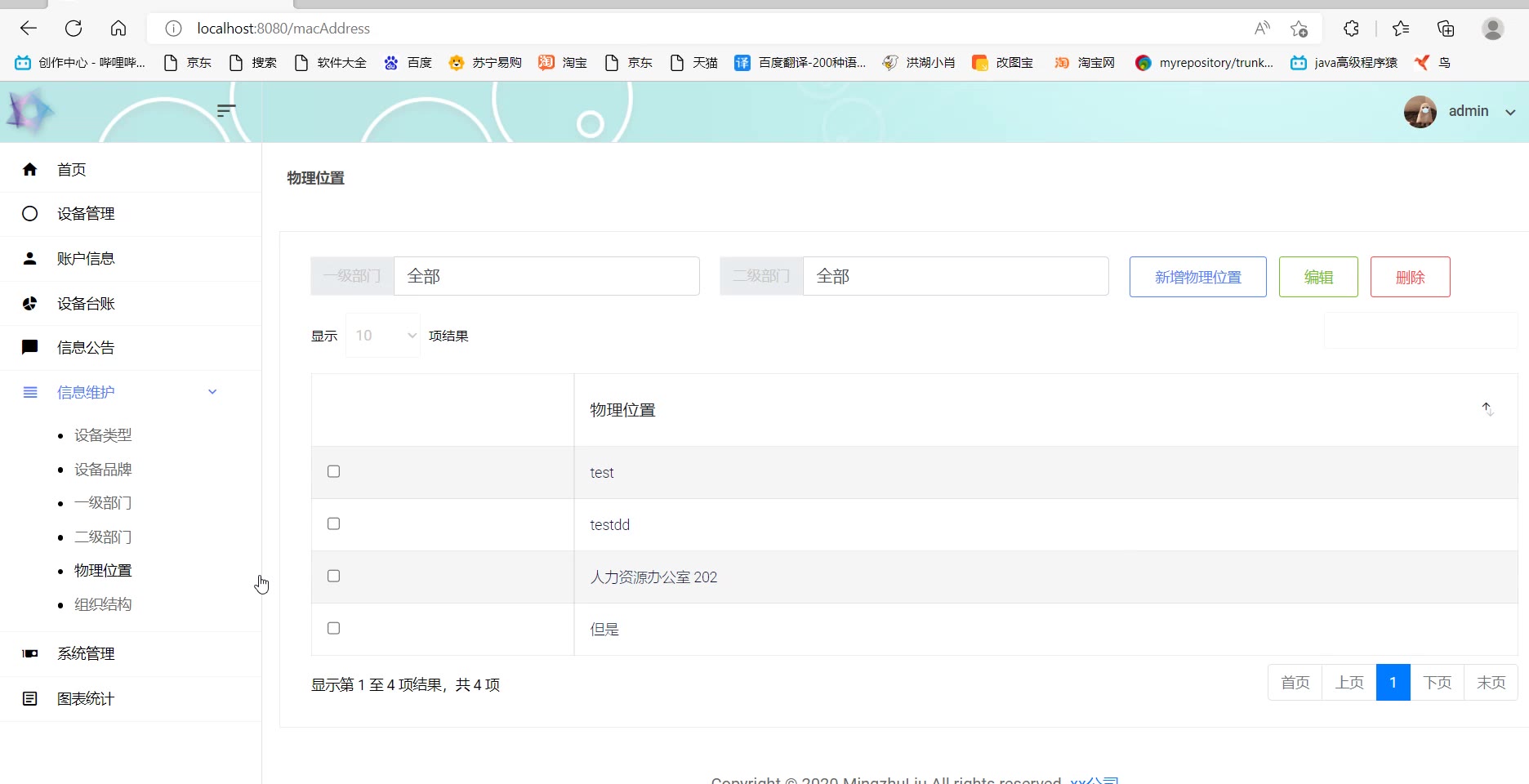Open the 淘宝网 bookmark
Image resolution: width=1529 pixels, height=784 pixels.
(1085, 63)
